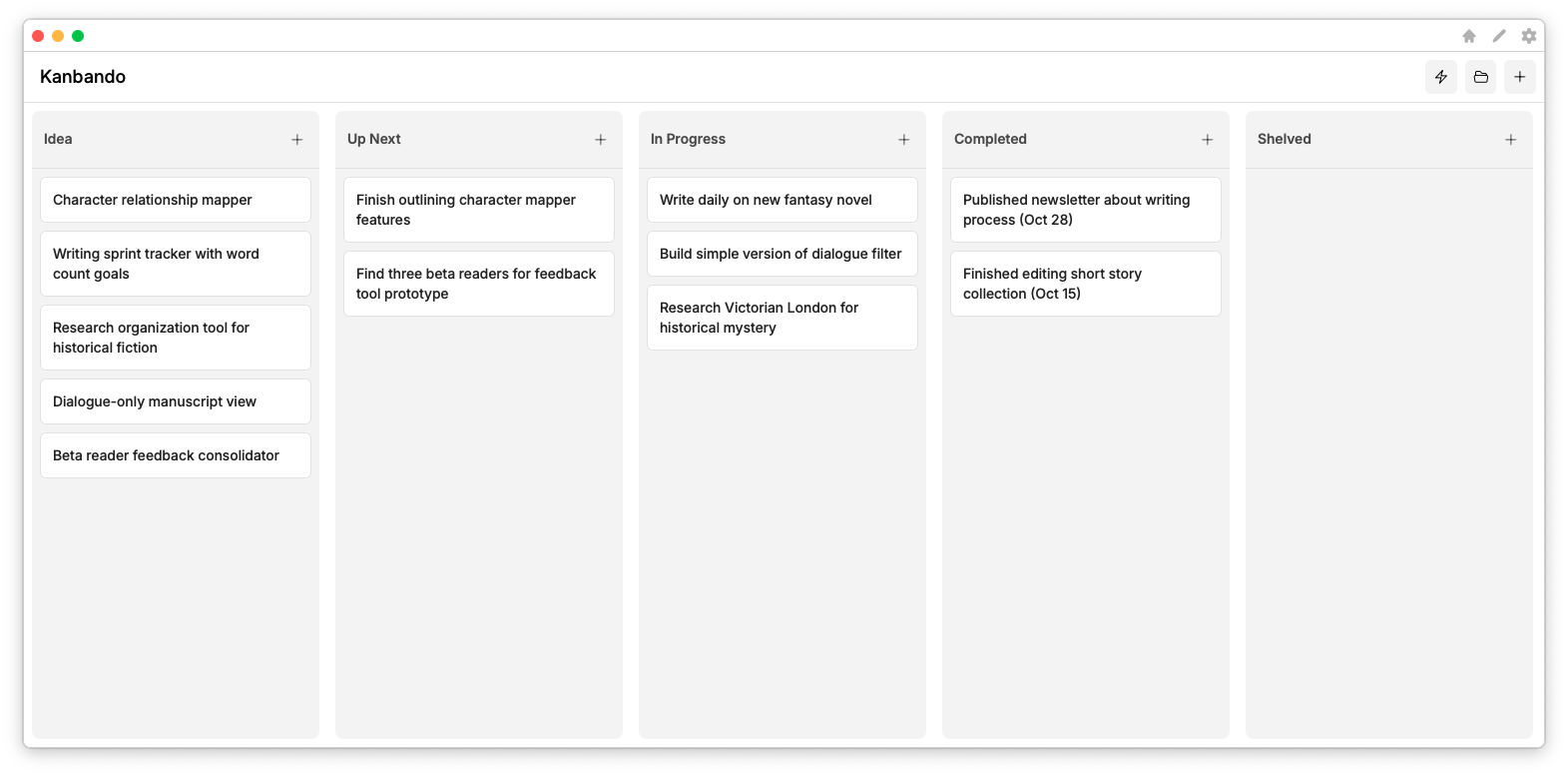This screenshot has width=1568, height=775.
Task: Open the Character relationship mapper card
Action: (x=176, y=200)
